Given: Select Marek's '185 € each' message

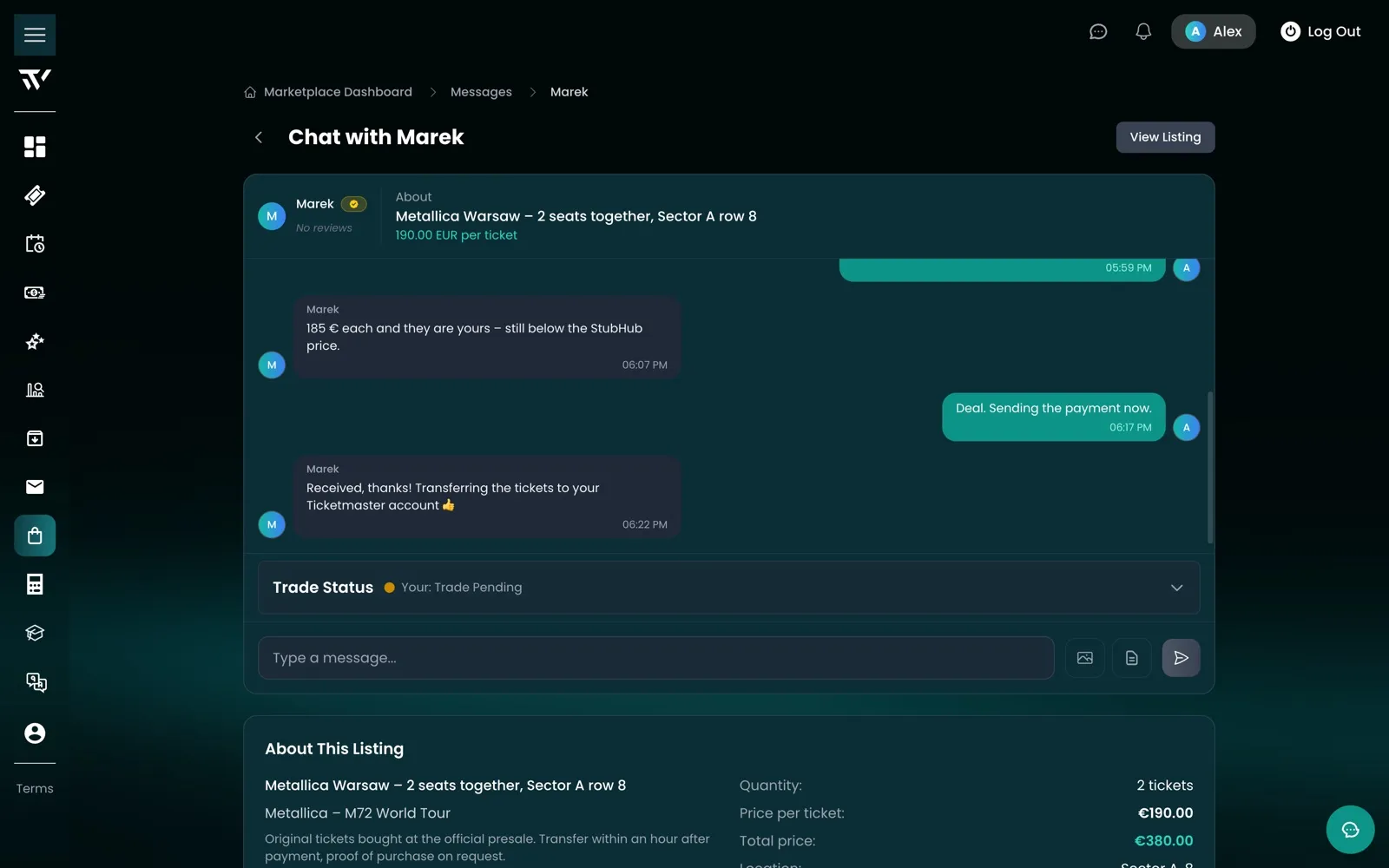Looking at the screenshot, I should [x=486, y=337].
